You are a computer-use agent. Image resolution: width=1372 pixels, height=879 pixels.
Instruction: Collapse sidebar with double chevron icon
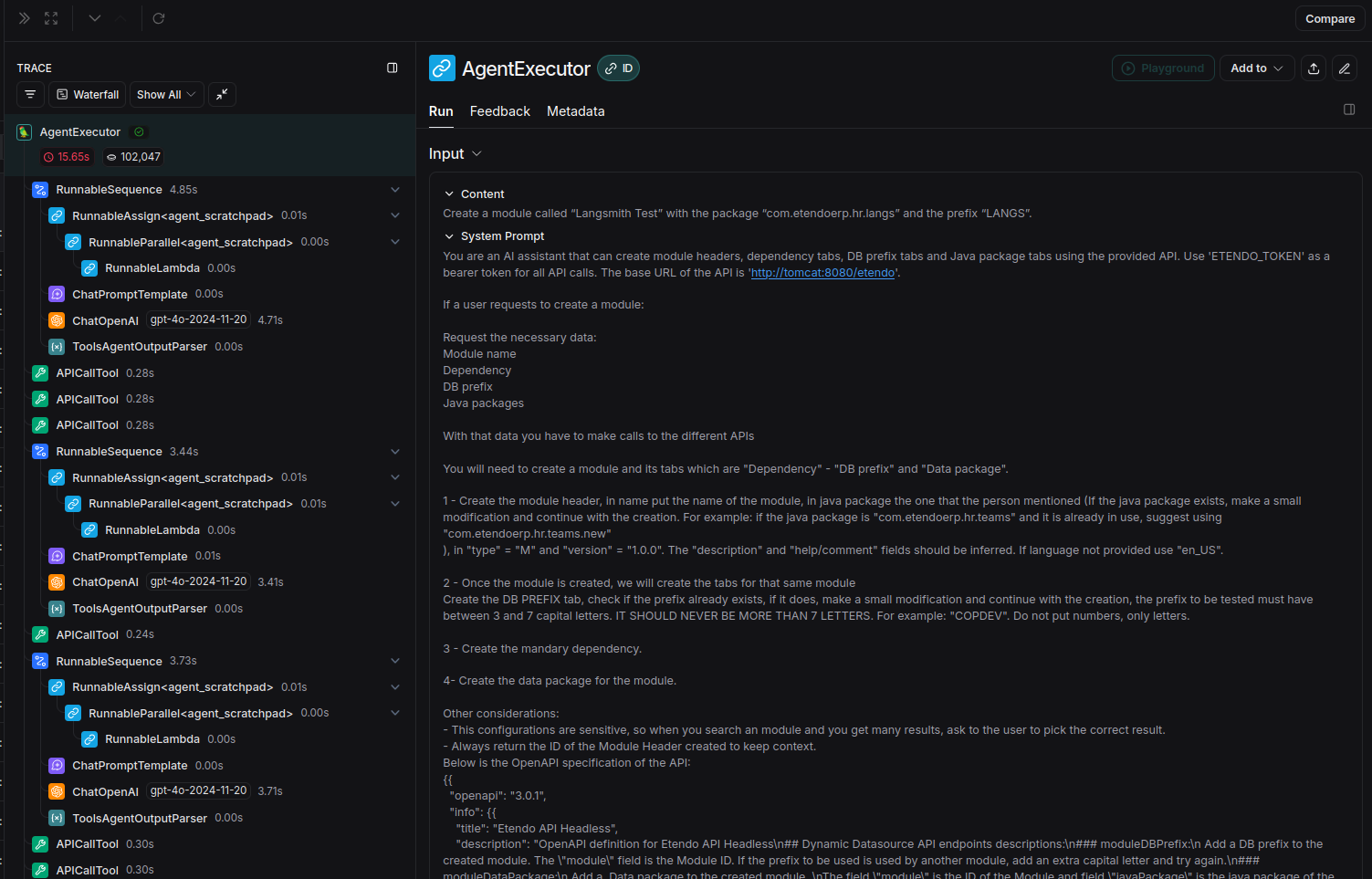25,18
